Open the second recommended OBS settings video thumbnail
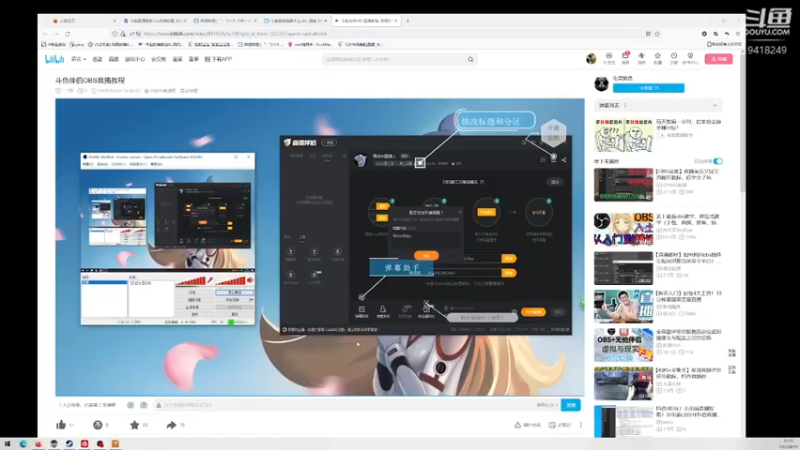Viewport: 800px width, 450px height. [x=623, y=185]
